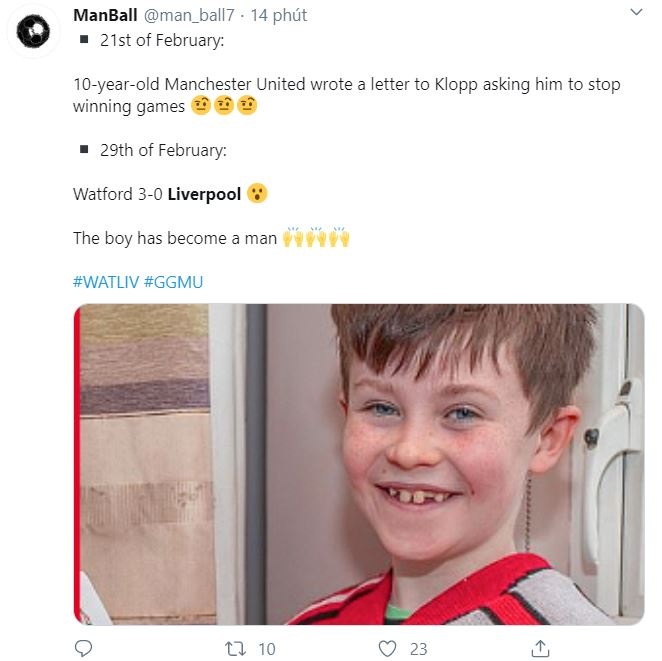Click the like count 23
Screen dimensions: 662x661
418,649
